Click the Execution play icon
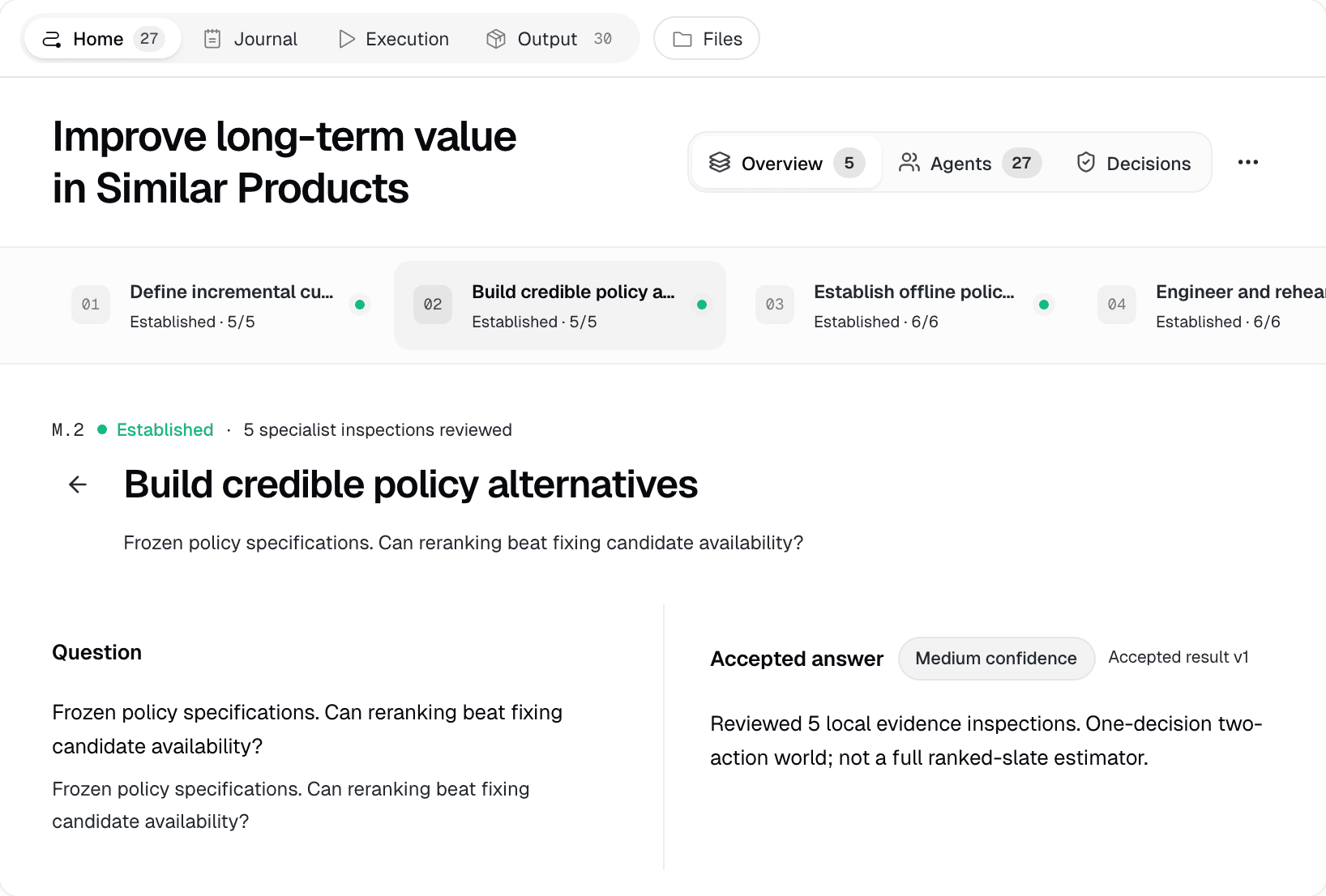This screenshot has width=1326, height=896. click(x=347, y=39)
